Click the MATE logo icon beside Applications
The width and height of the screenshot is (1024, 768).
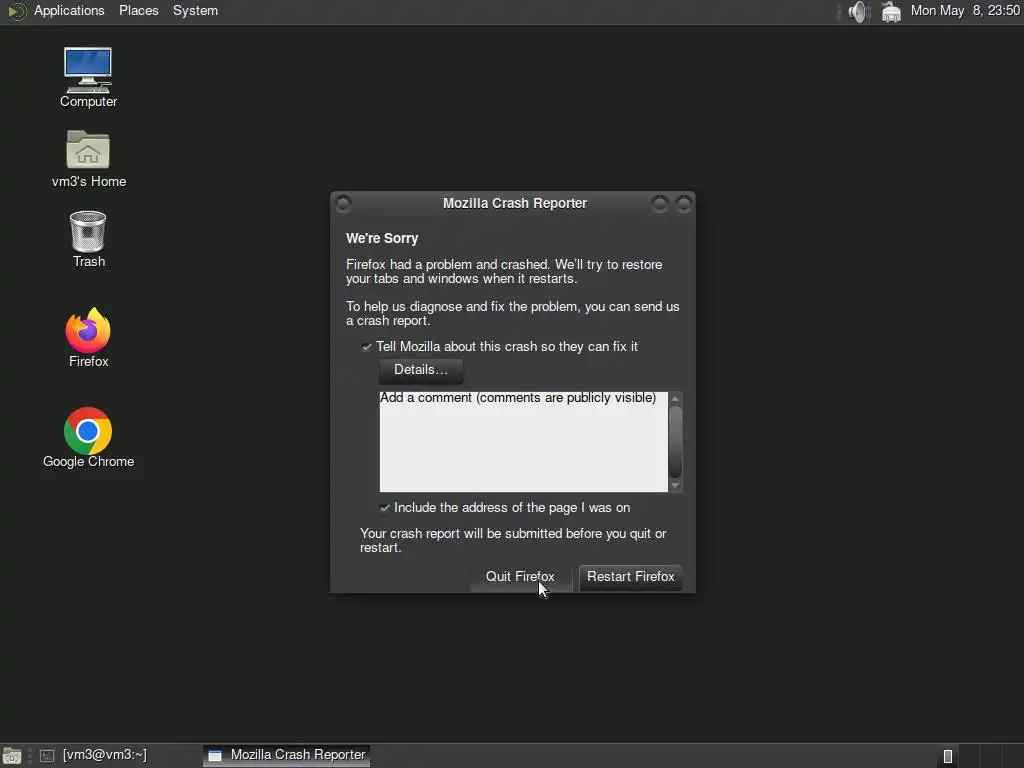click(x=16, y=11)
